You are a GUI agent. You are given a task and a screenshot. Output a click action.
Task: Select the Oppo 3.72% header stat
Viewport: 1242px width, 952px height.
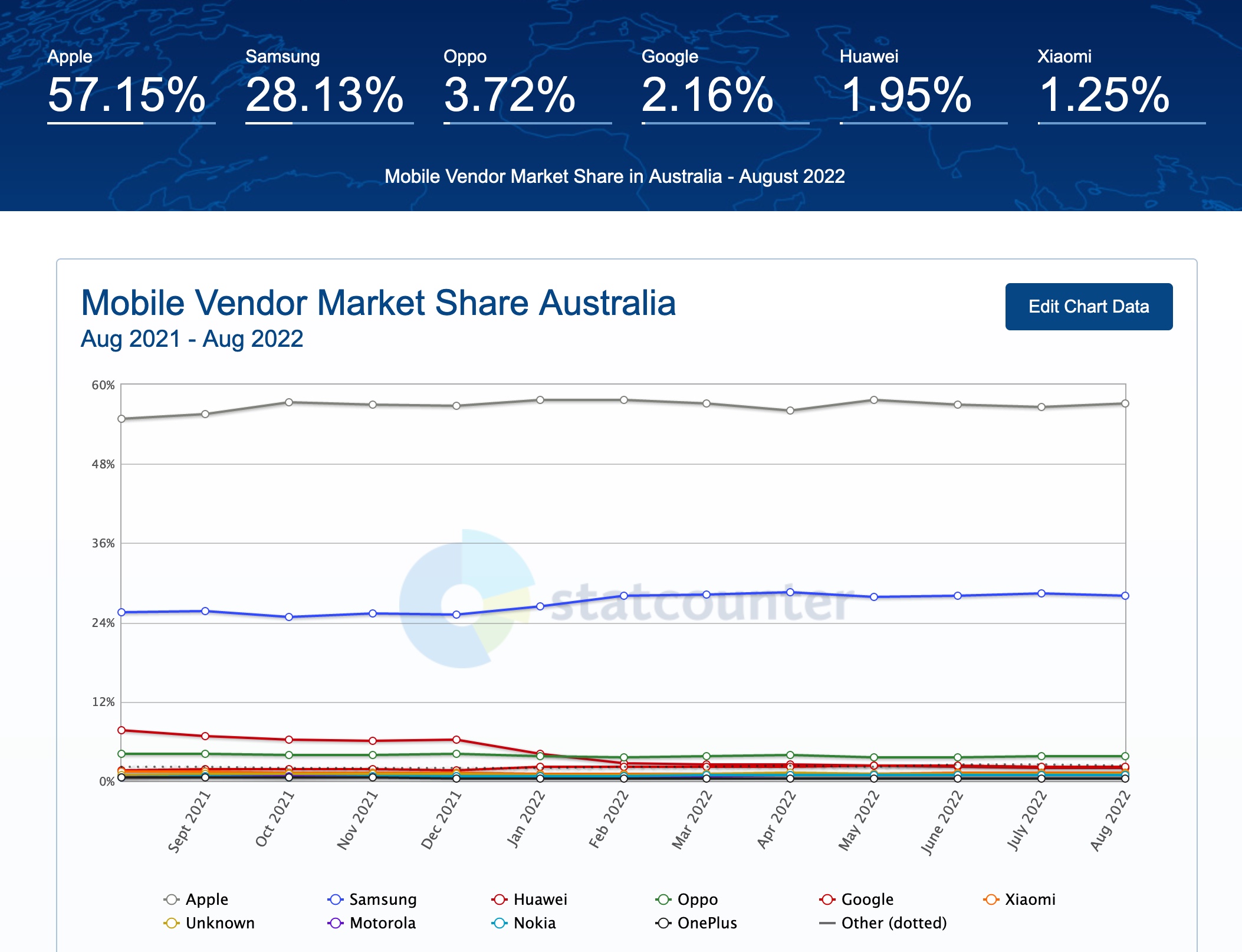click(510, 94)
